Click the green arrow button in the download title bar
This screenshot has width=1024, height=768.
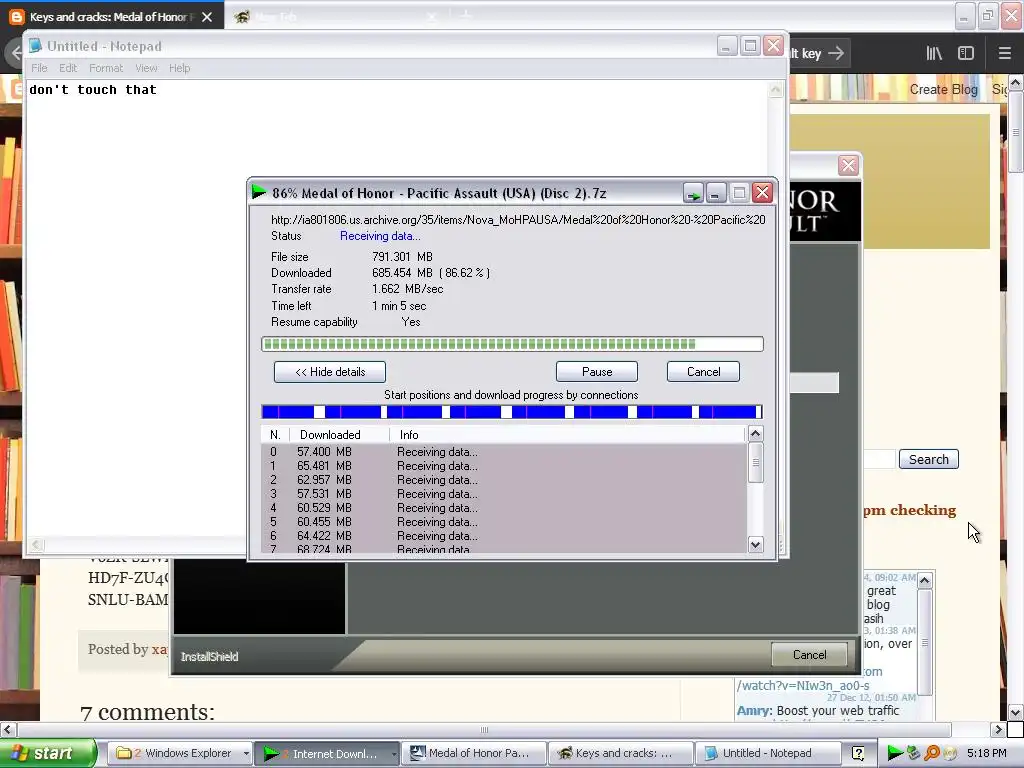coord(693,193)
